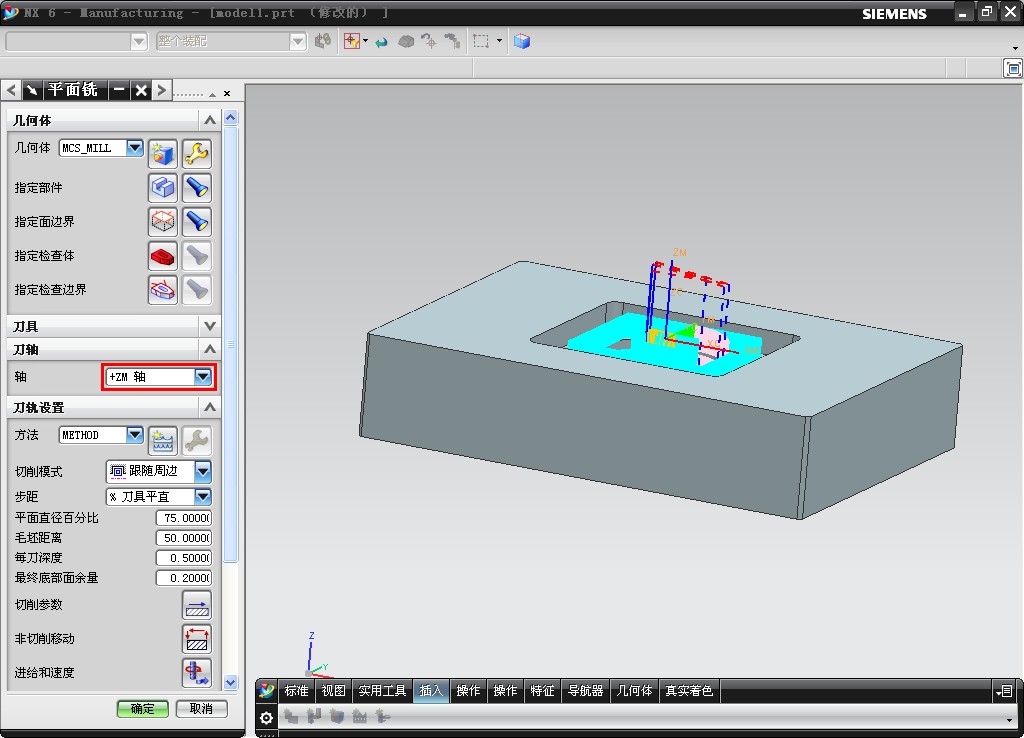Click the forward arrow in 平面铣 dialog title
The height and width of the screenshot is (738, 1024).
[x=162, y=90]
